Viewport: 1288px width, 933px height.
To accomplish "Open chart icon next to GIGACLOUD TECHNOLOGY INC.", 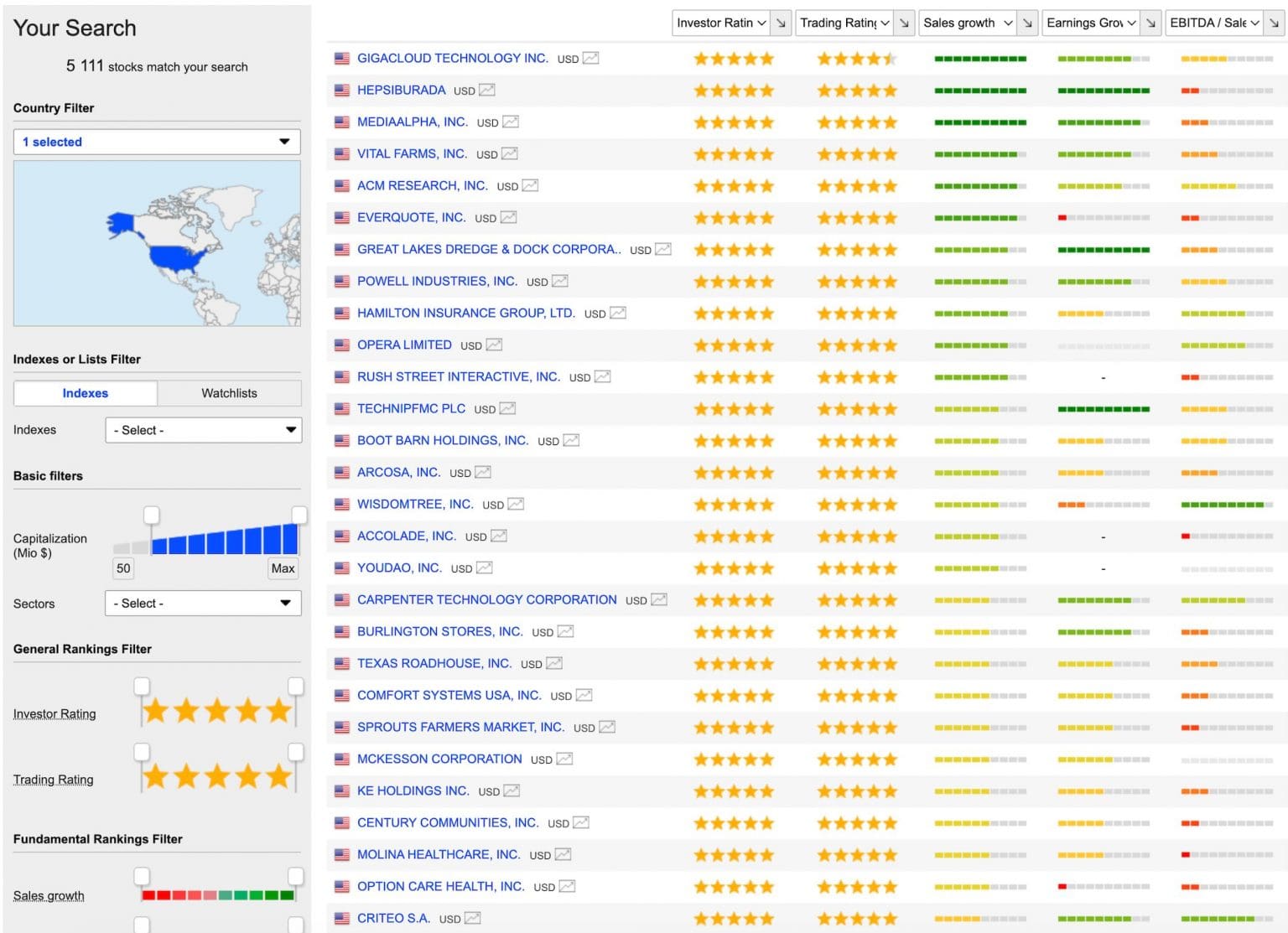I will pos(590,58).
